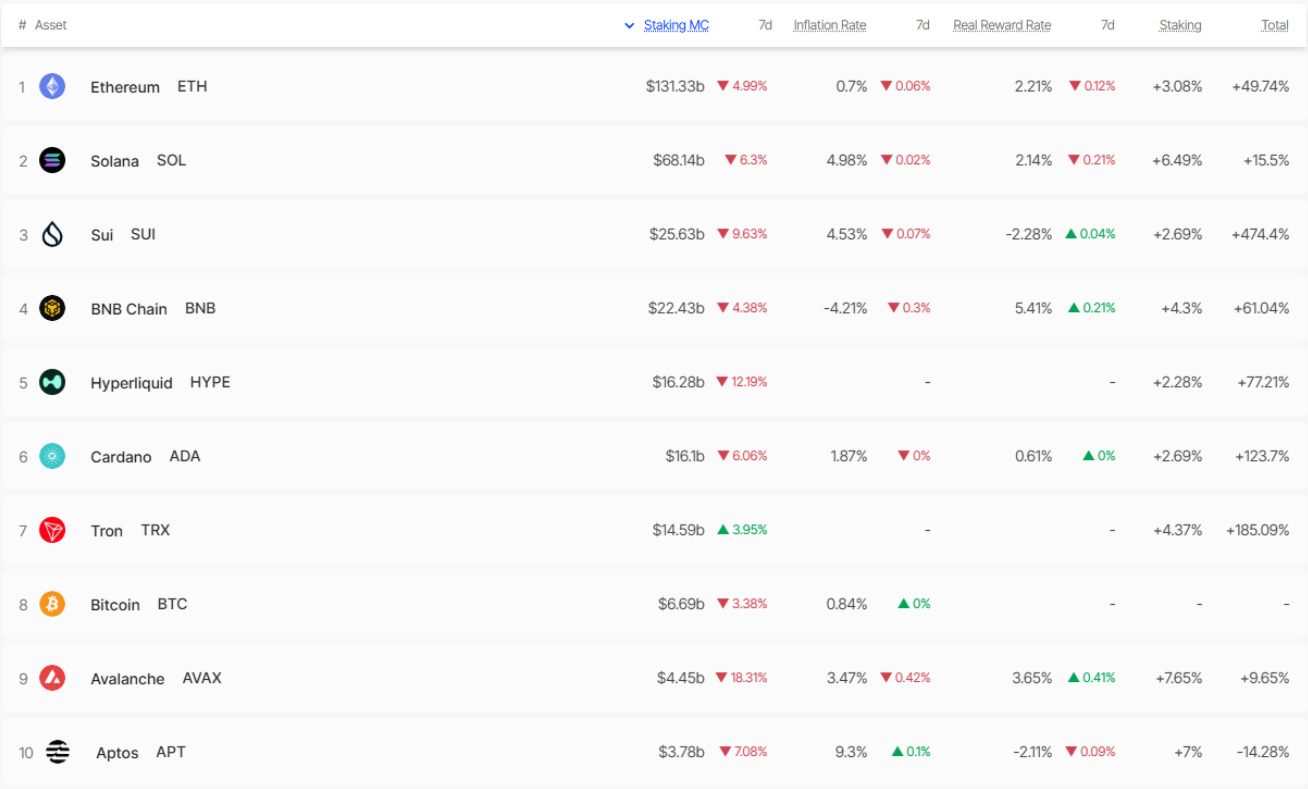Viewport: 1308px width, 789px height.
Task: Click Hyperliquid's $16.28b value
Action: click(679, 382)
